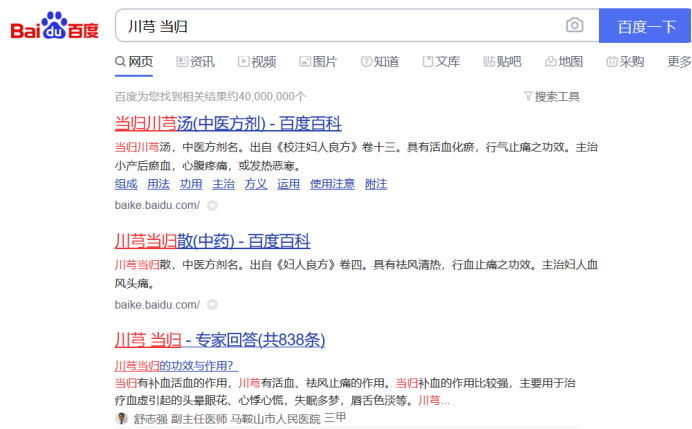Click doctor 舒志强 avatar thumbnail
Image resolution: width=692 pixels, height=429 pixels.
pos(122,419)
